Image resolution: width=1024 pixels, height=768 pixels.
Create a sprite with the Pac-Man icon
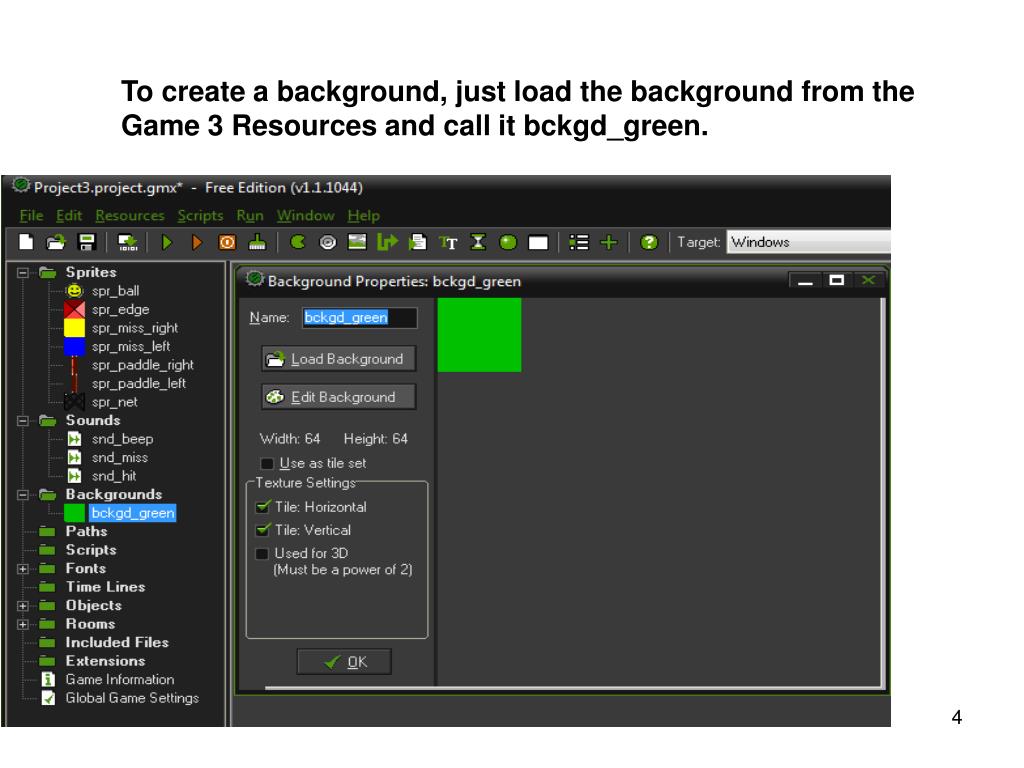point(298,242)
